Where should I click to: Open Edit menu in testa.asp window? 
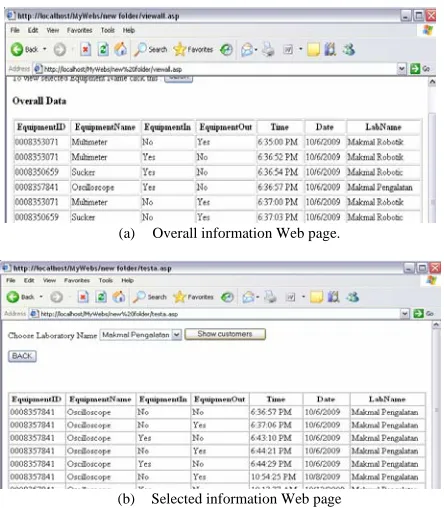pos(29,280)
